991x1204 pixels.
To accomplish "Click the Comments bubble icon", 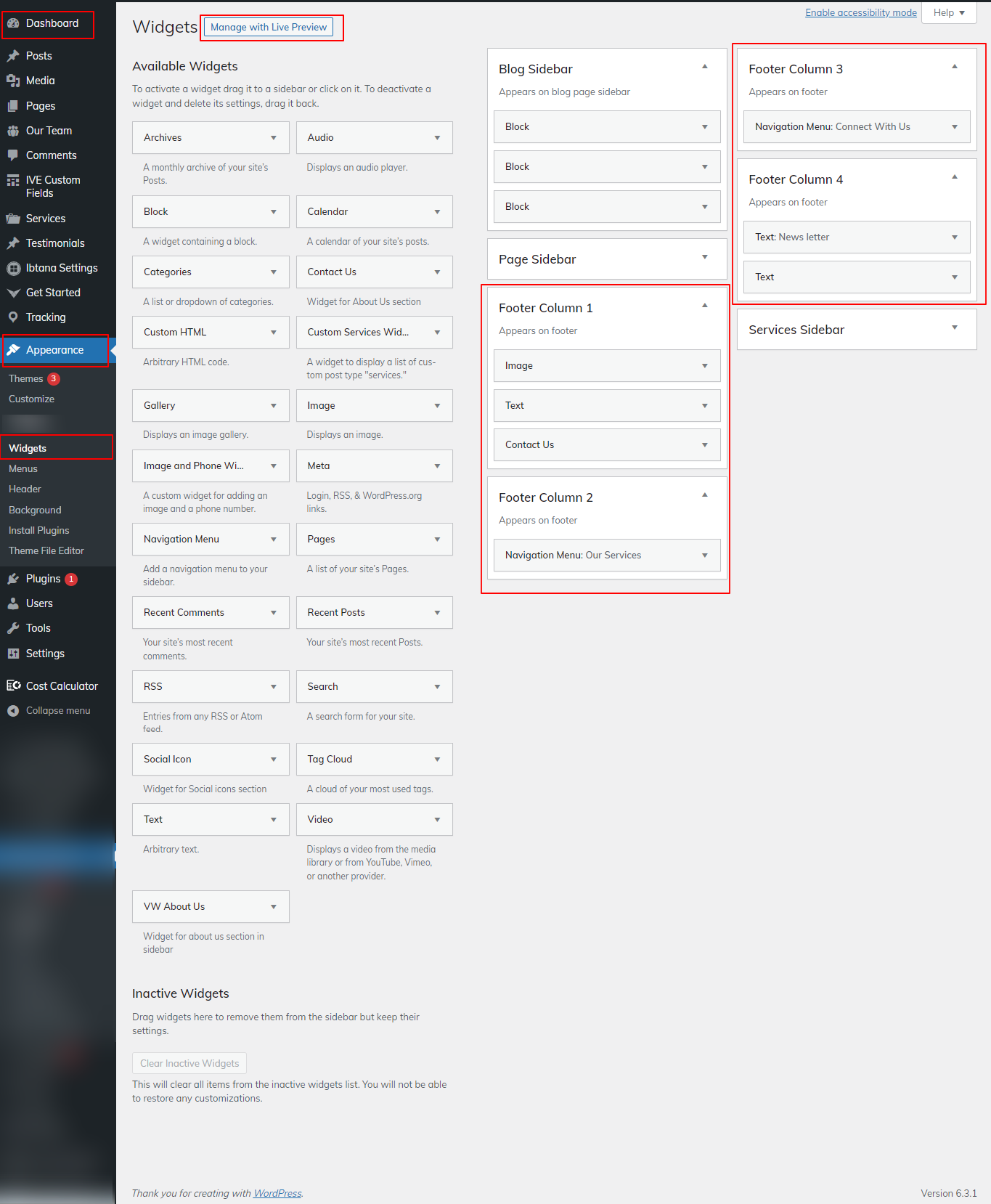I will 13,155.
